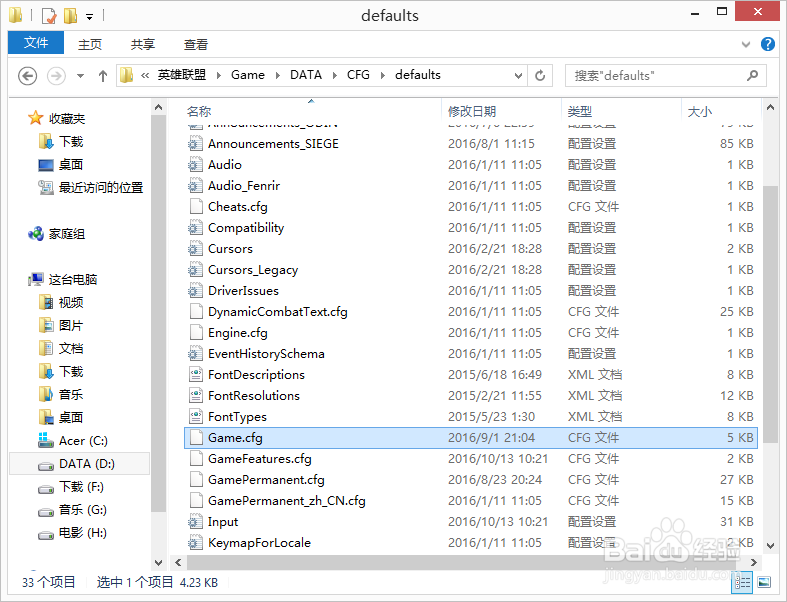Open the 主页 ribbon tab

[90, 44]
